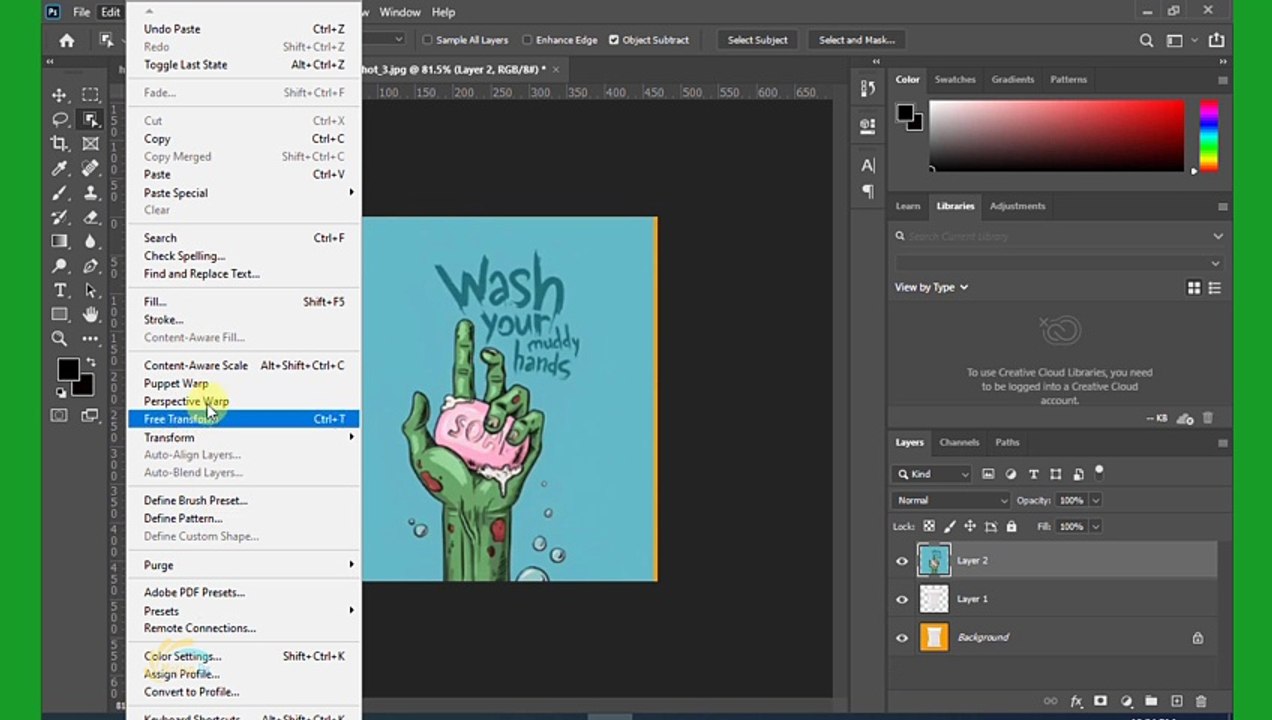Click the Select Subject button
Viewport: 1272px width, 720px height.
click(757, 40)
